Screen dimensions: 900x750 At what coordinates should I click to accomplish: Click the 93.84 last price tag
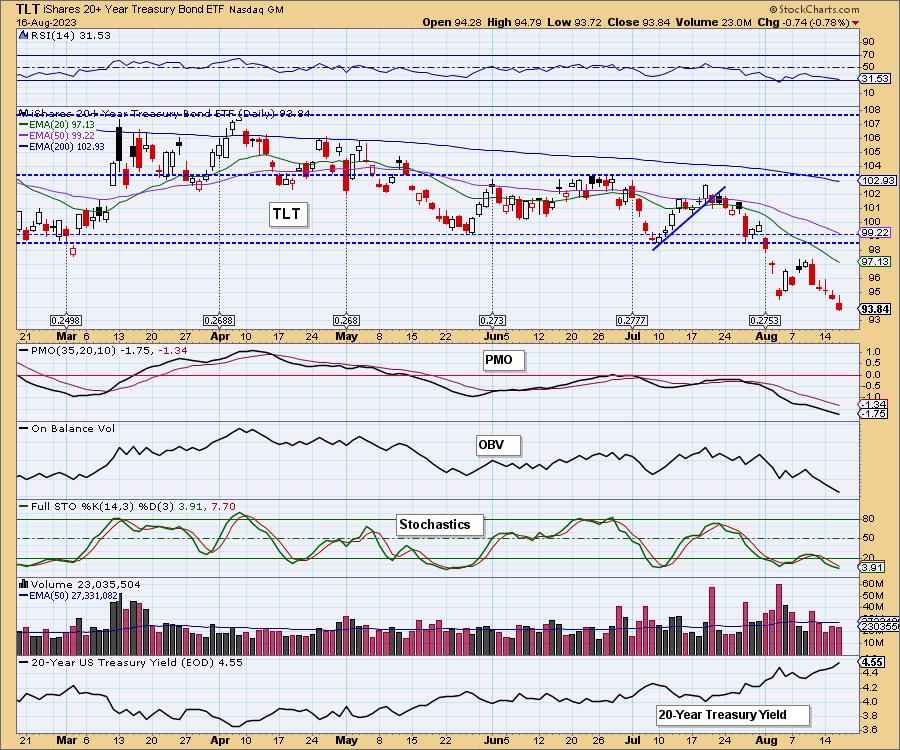(x=875, y=309)
